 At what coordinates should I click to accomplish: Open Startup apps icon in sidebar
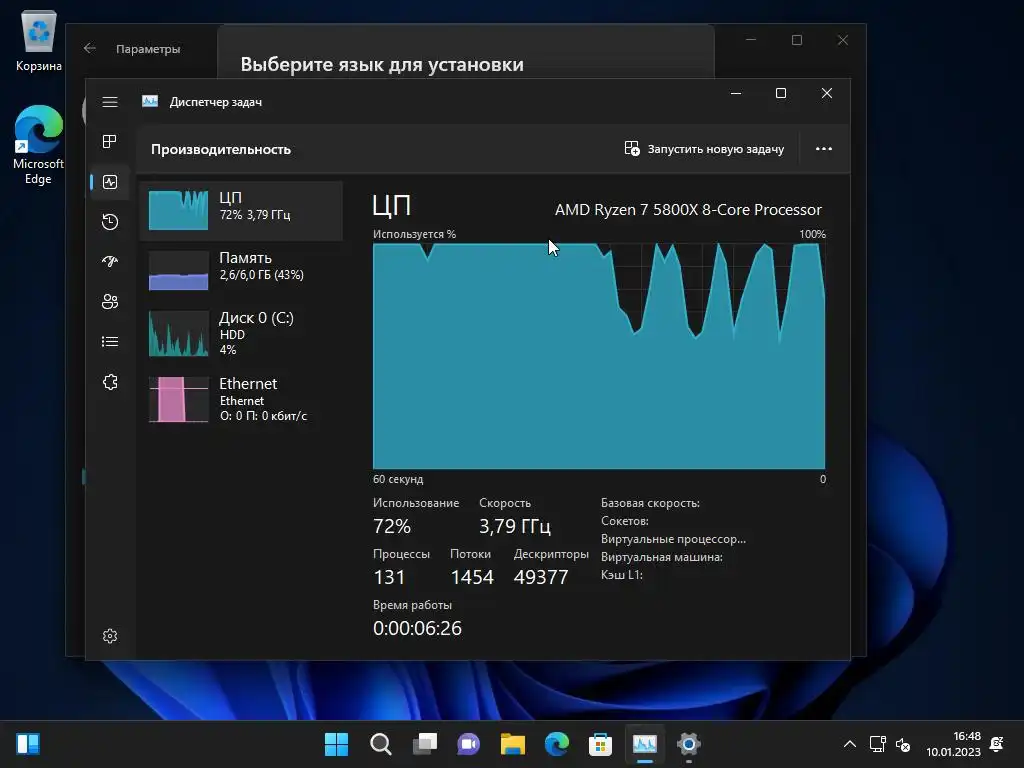110,262
